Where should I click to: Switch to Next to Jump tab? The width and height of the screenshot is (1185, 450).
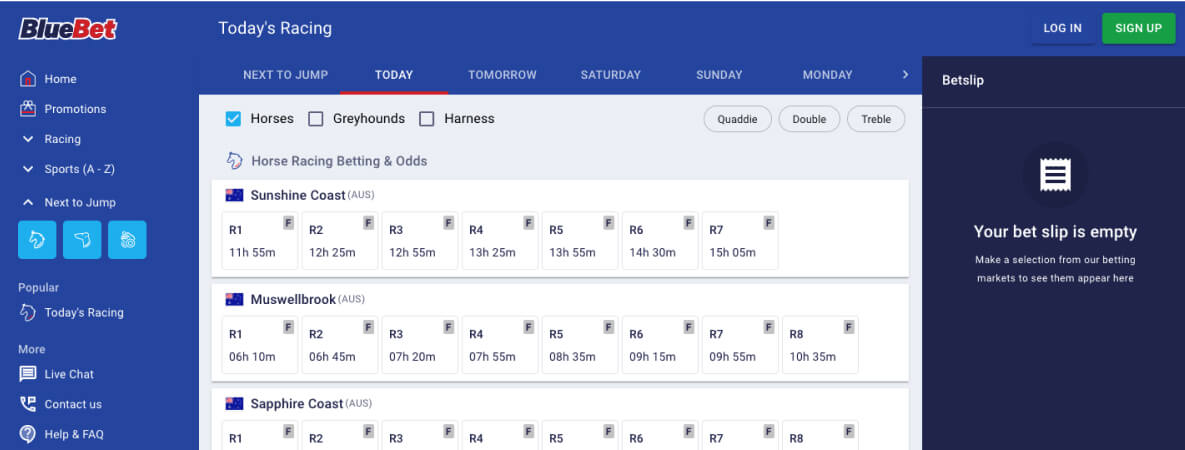point(286,75)
